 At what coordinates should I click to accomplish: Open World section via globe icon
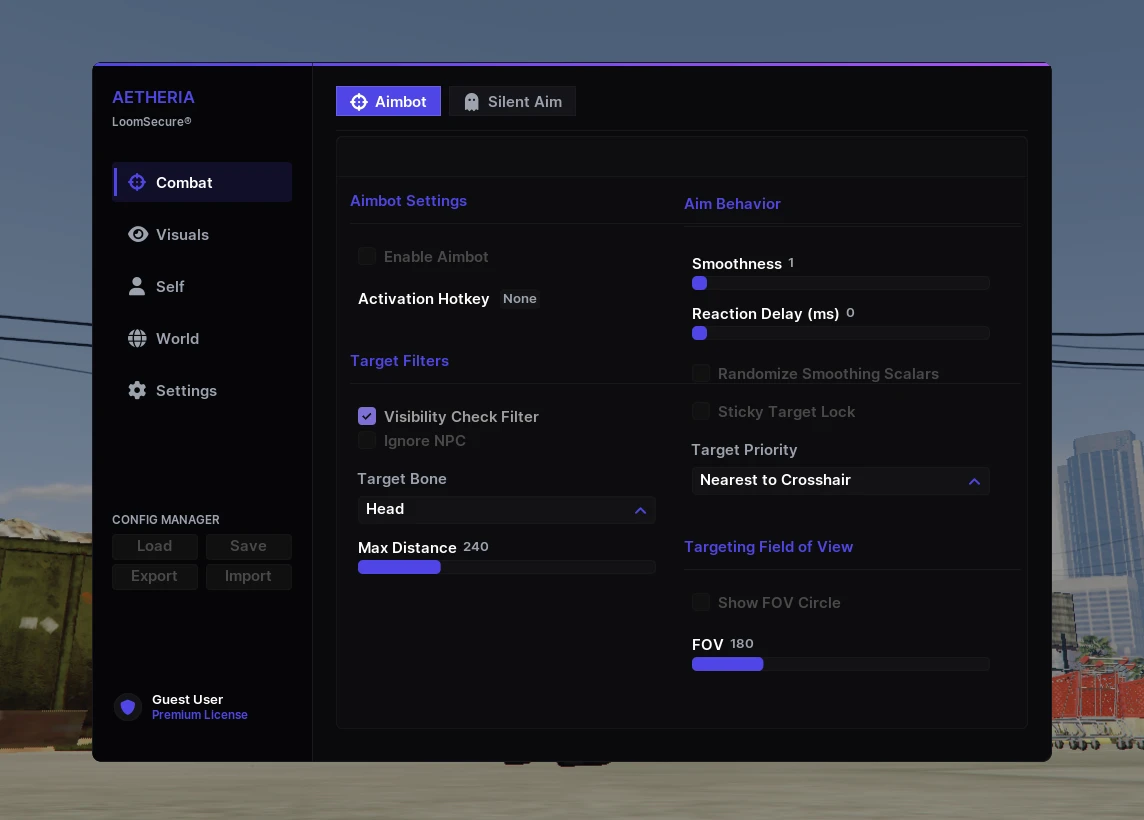137,339
